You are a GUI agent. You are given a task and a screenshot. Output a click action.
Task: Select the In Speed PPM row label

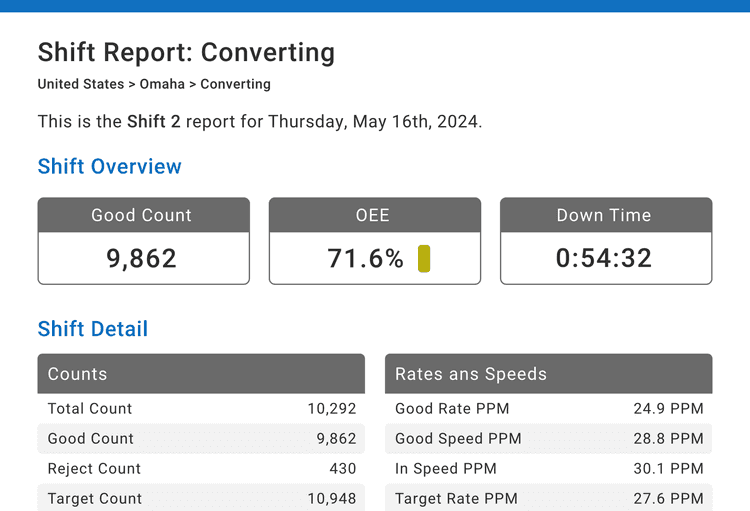446,469
